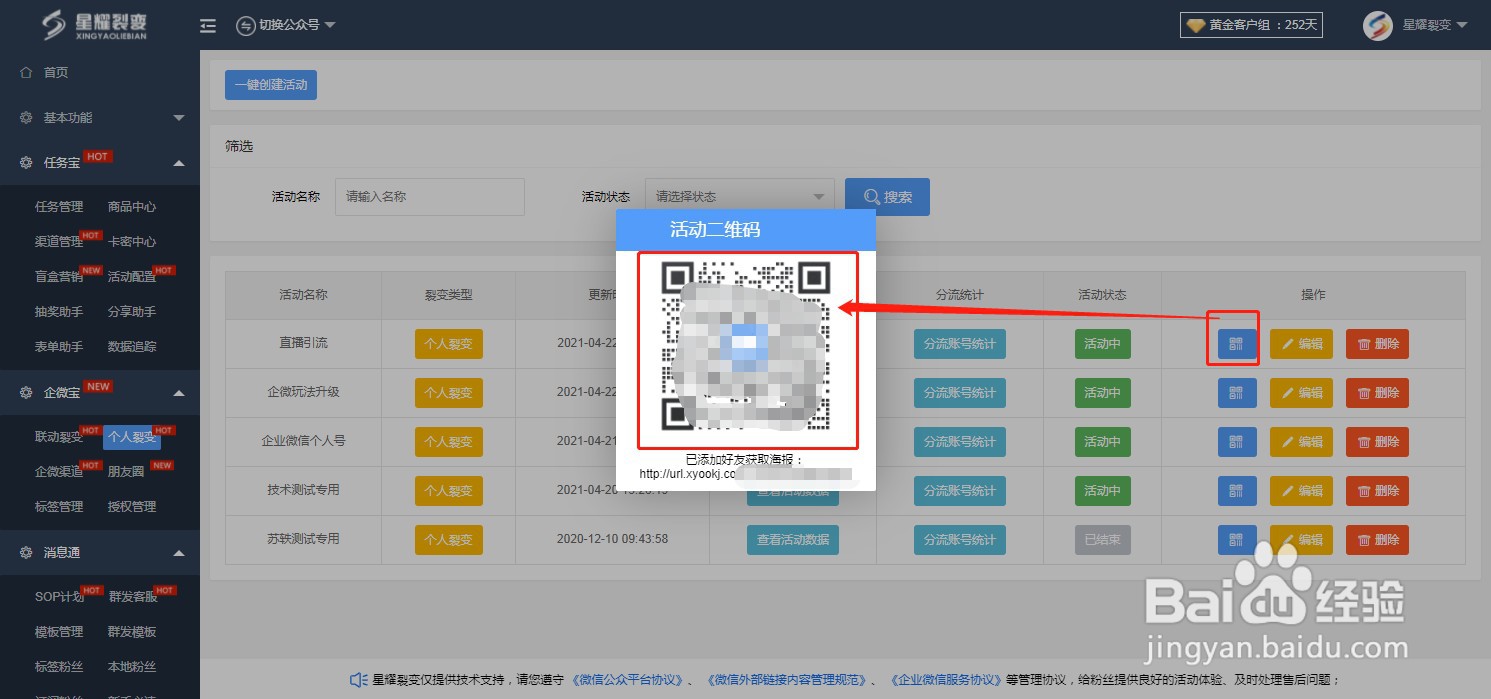Delete the 企微玩法升级 activity
This screenshot has height=699, width=1491.
tap(1377, 393)
